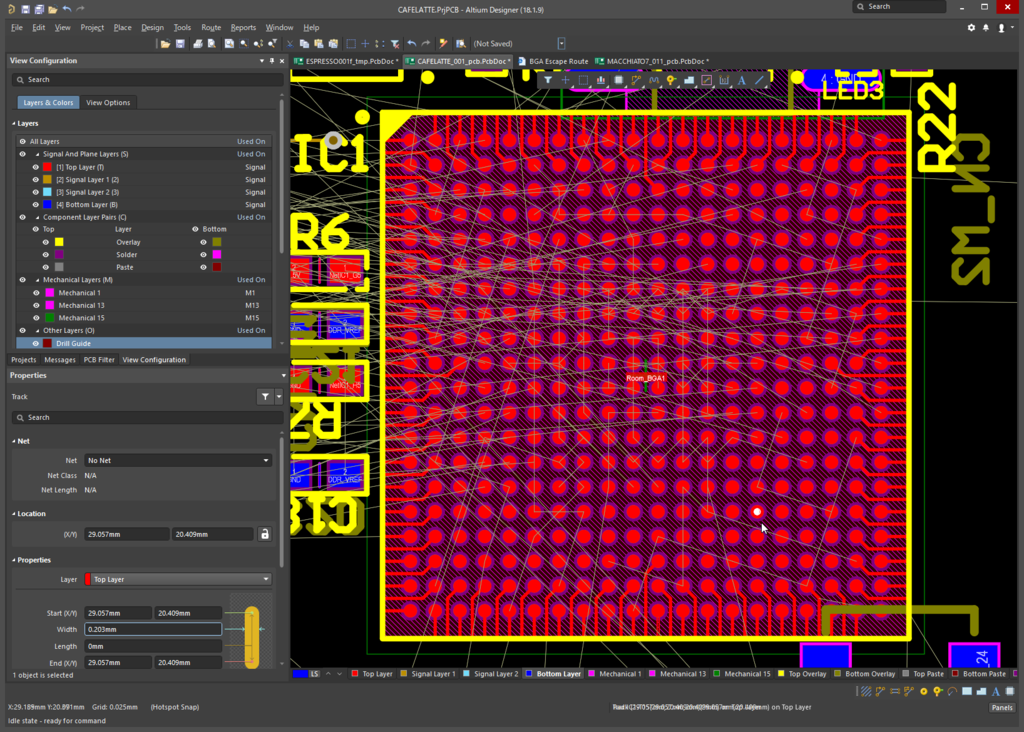Click the red swatch for [1] Top Layer

click(47, 167)
